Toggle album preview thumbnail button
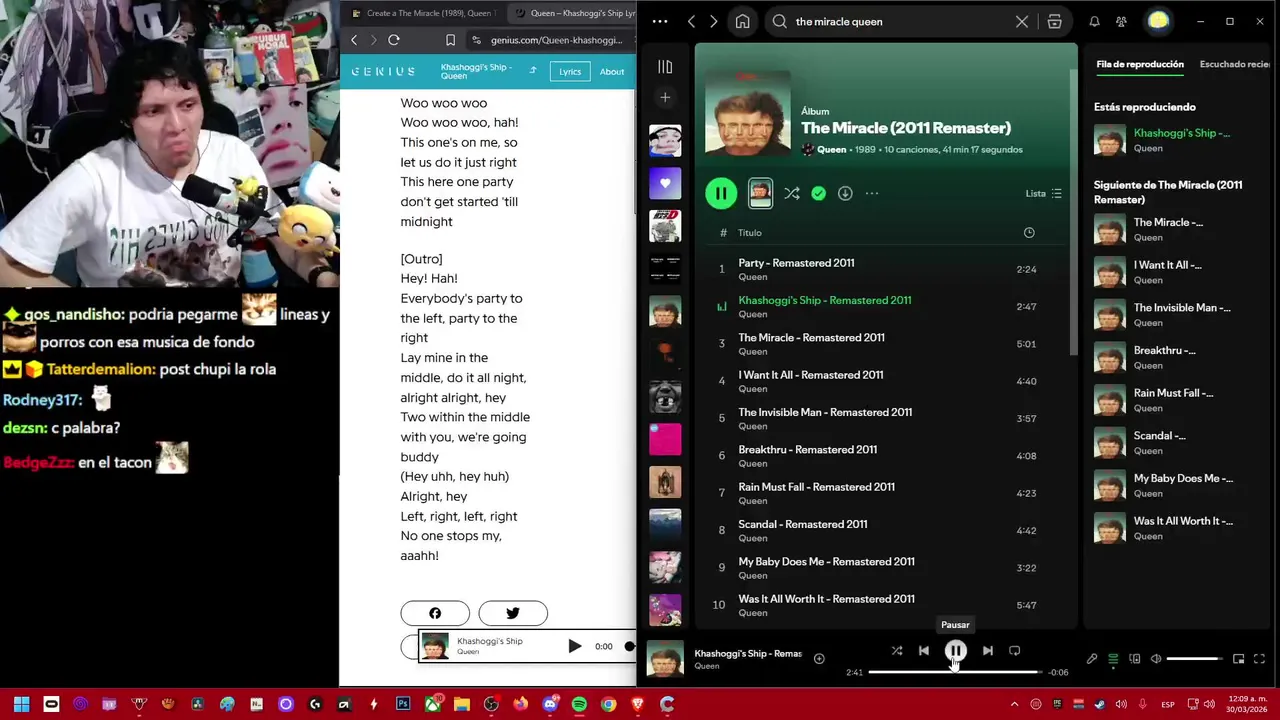Image resolution: width=1280 pixels, height=720 pixels. coord(760,193)
